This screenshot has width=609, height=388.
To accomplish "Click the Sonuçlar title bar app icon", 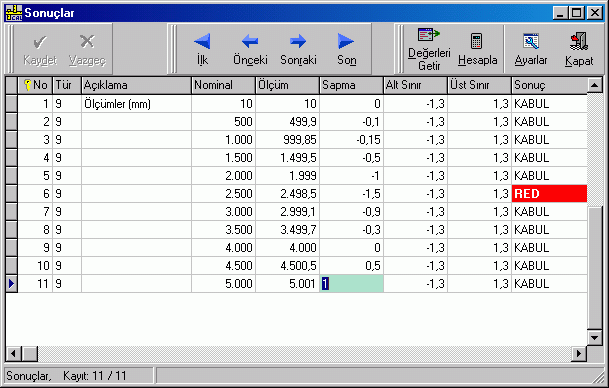I will 14,13.
